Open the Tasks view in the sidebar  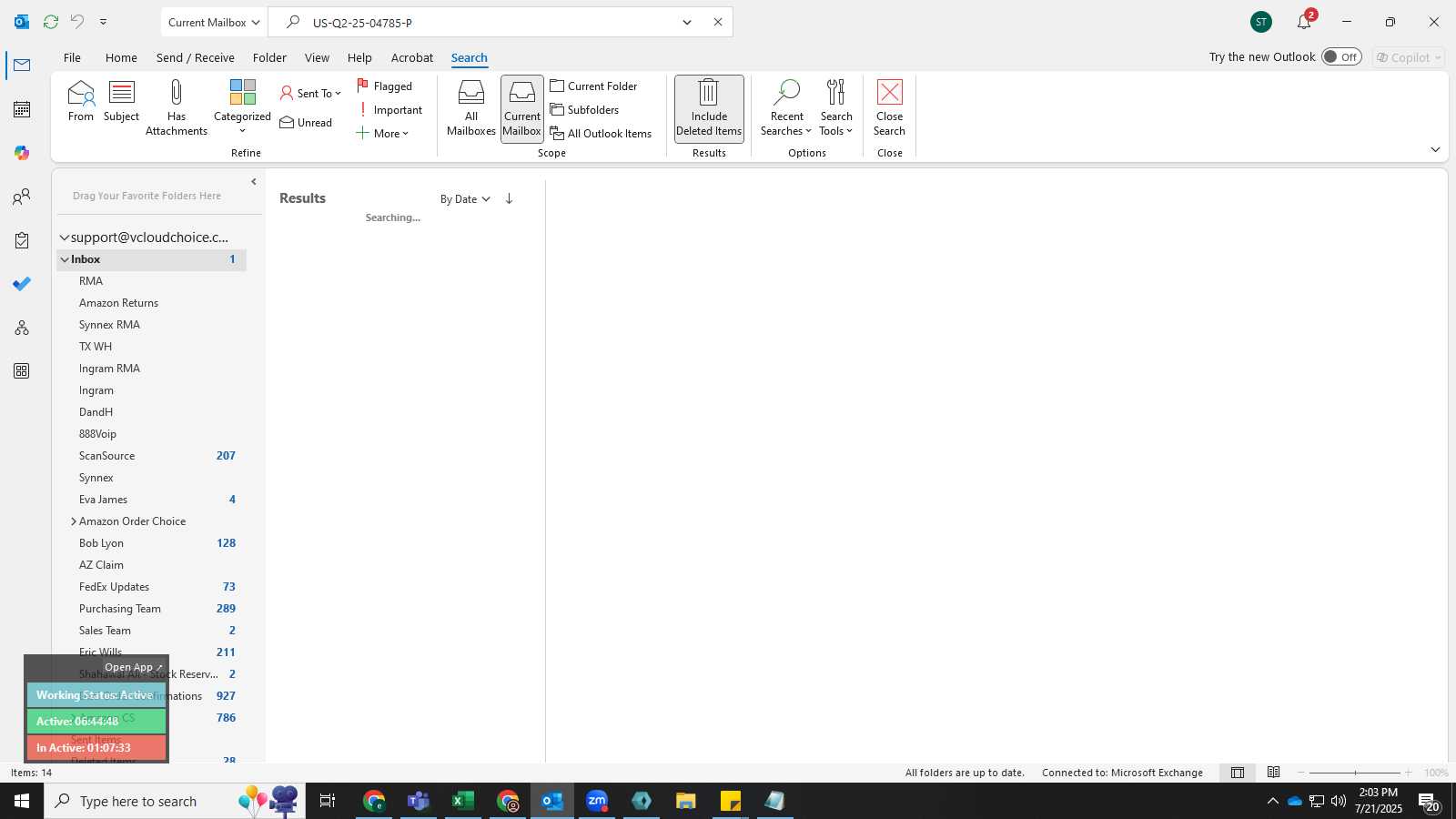tap(22, 240)
